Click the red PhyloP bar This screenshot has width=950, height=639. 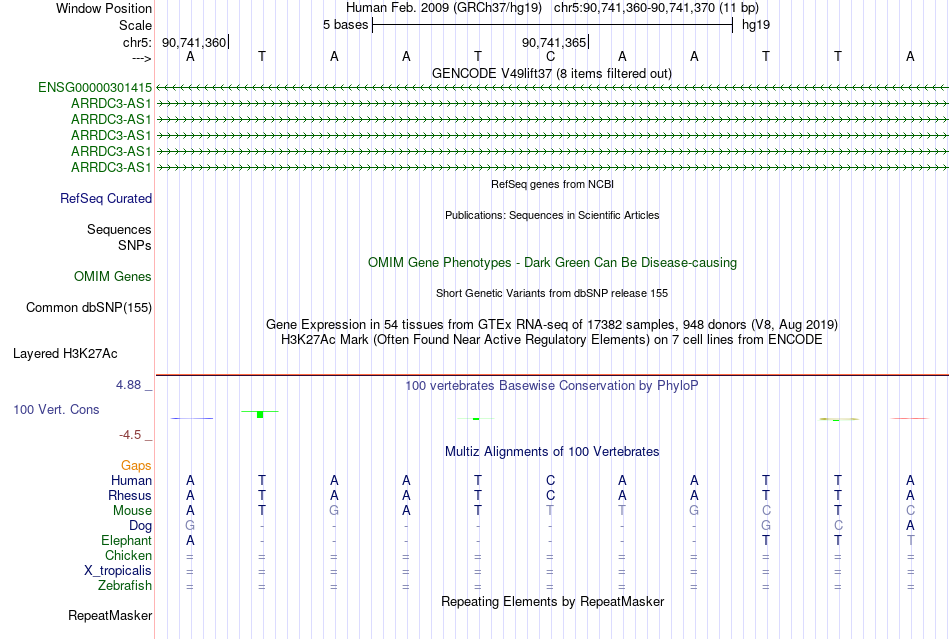(x=910, y=419)
